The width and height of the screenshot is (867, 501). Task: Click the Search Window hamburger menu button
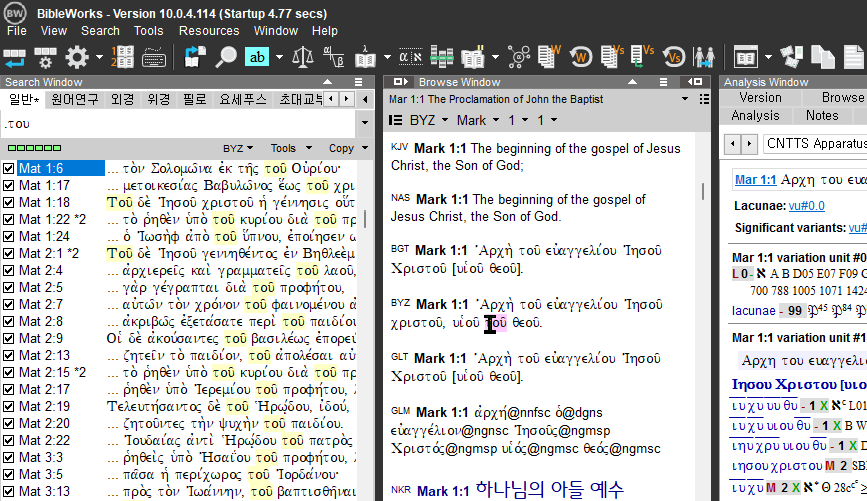point(359,82)
